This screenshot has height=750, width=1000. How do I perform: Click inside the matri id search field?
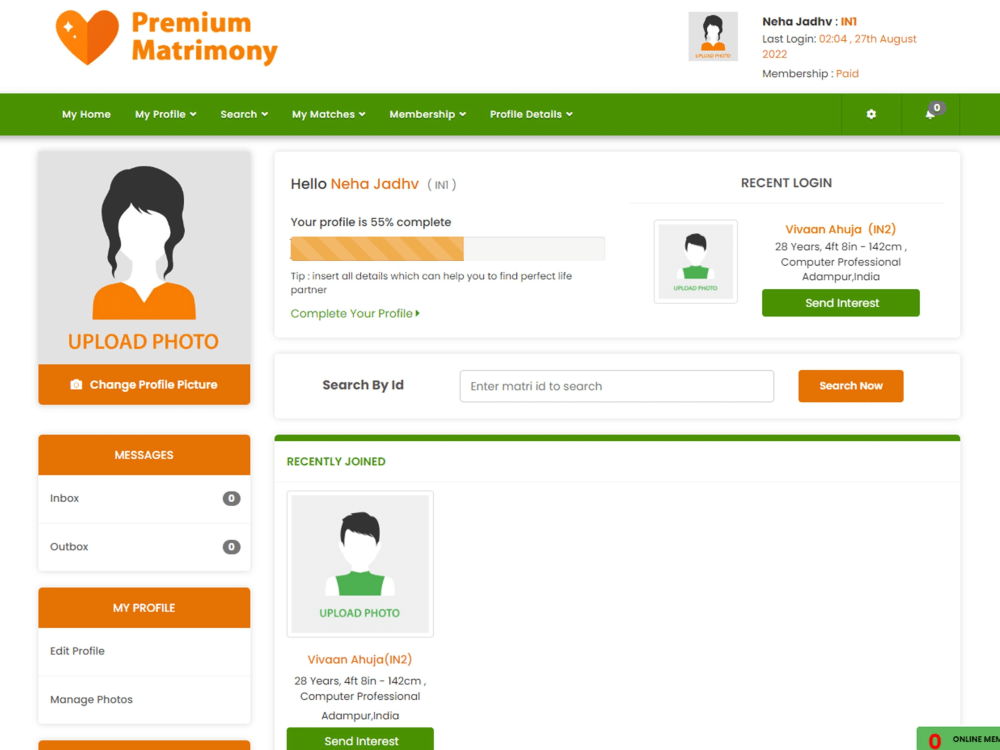[x=616, y=386]
